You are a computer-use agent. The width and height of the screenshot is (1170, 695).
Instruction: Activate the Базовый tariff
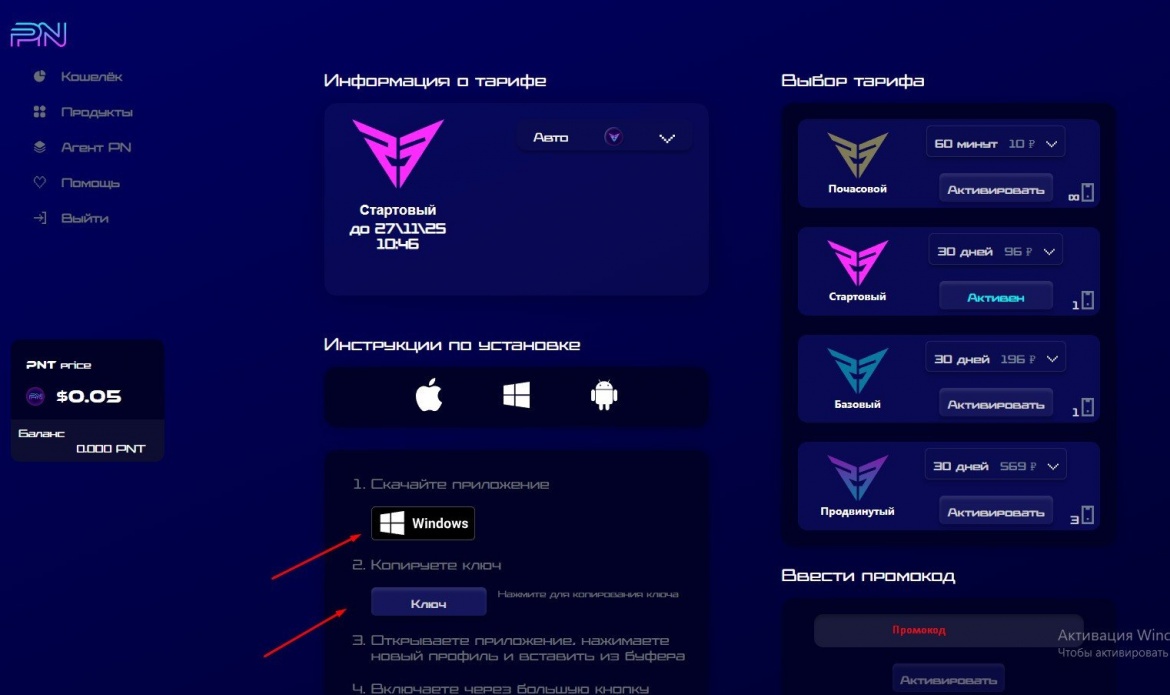pyautogui.click(x=995, y=404)
